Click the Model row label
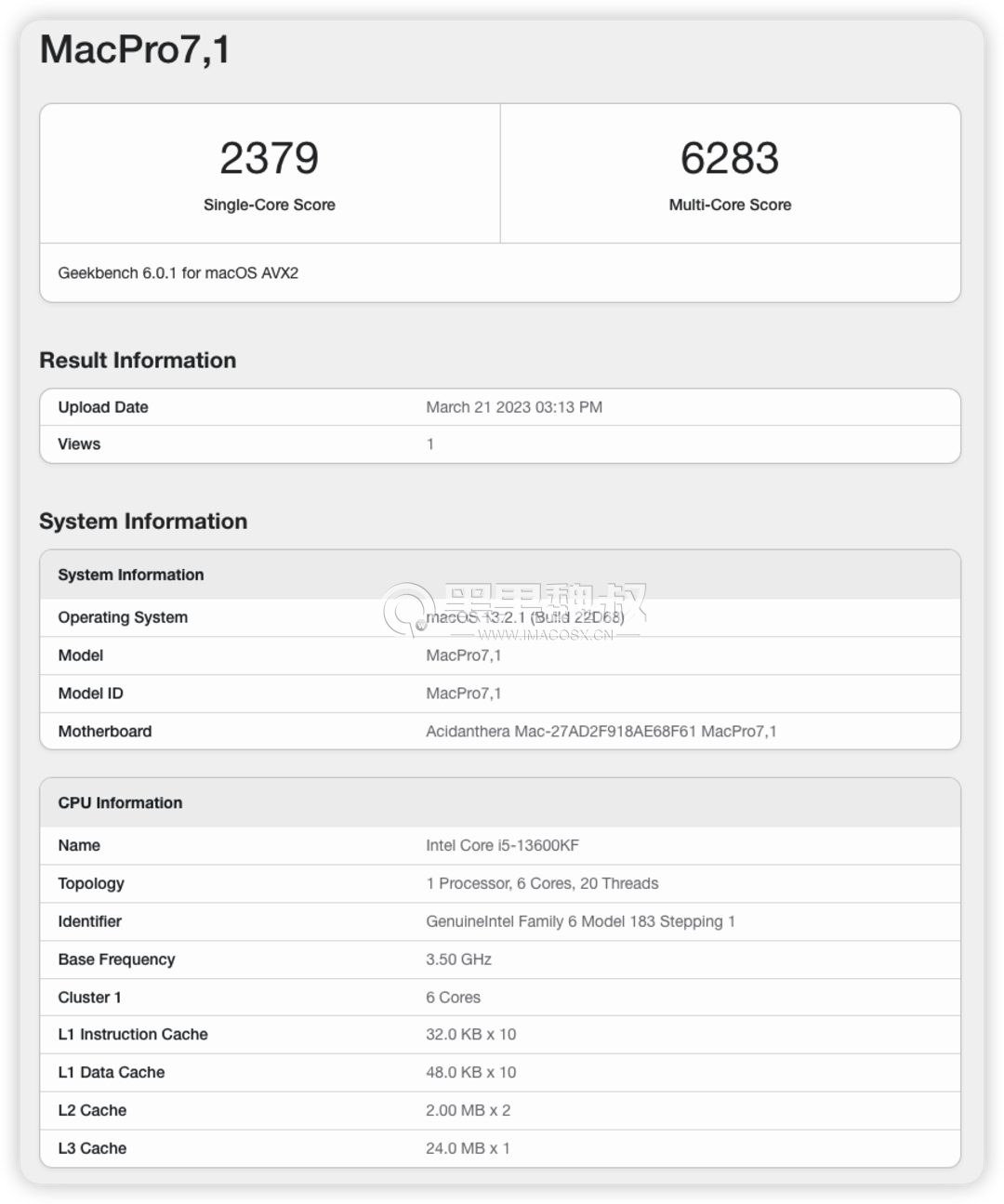The image size is (1004, 1204). (x=81, y=655)
